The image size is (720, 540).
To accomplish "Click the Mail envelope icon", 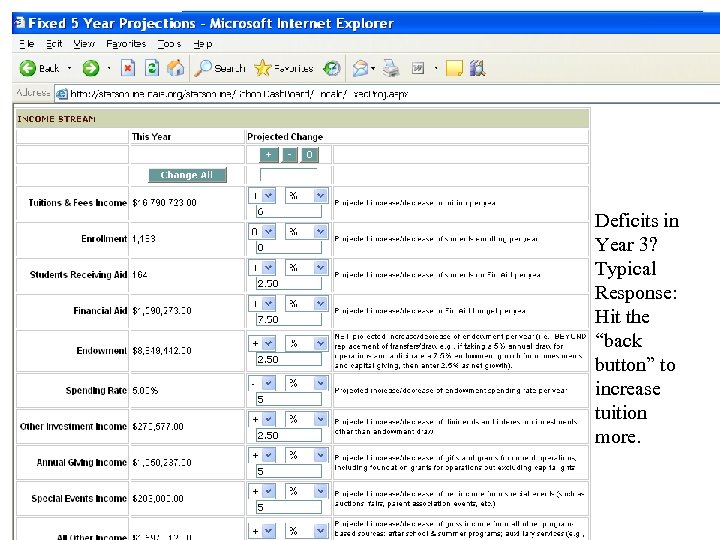I will coord(360,68).
